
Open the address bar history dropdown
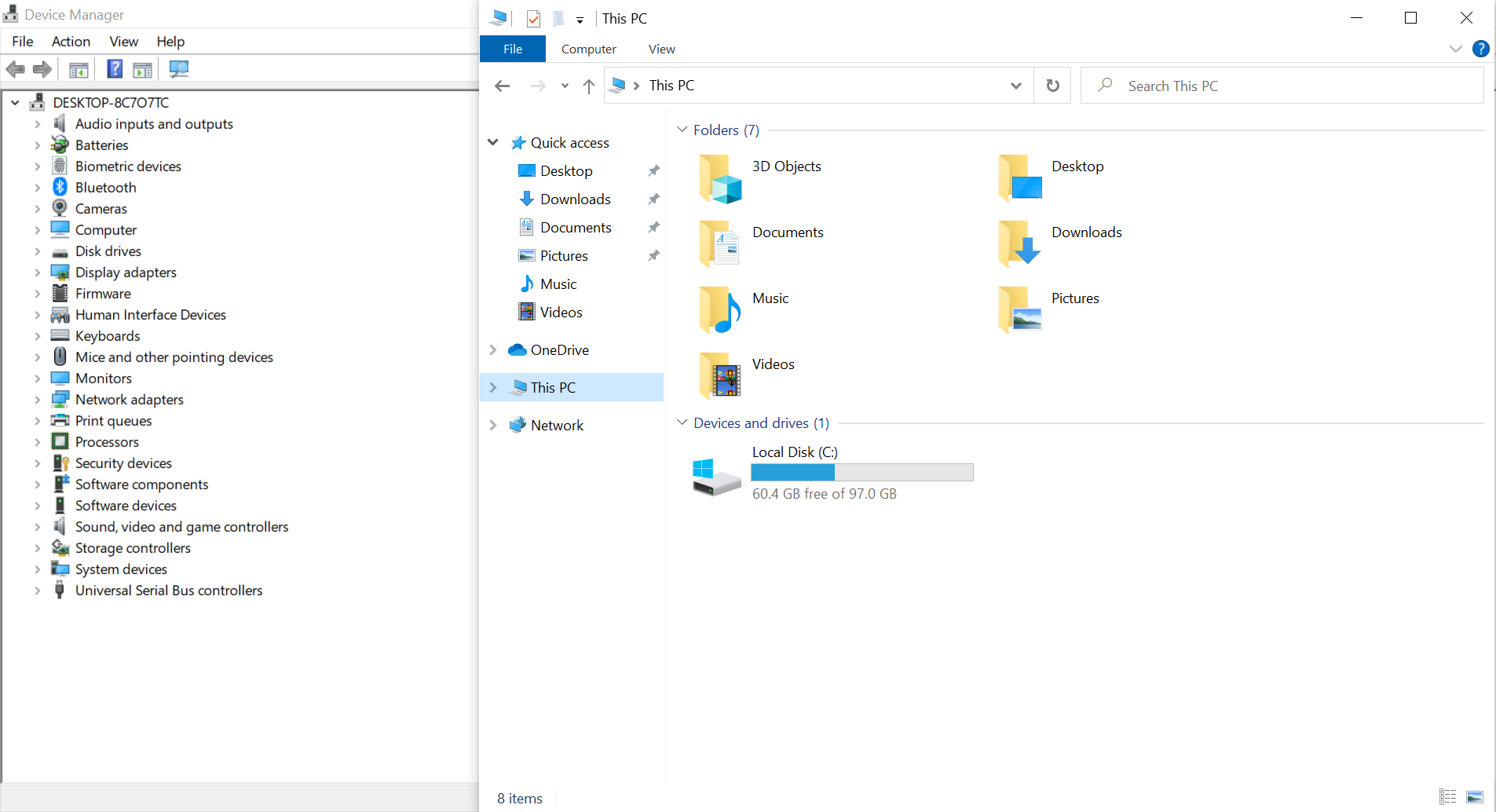point(1015,86)
